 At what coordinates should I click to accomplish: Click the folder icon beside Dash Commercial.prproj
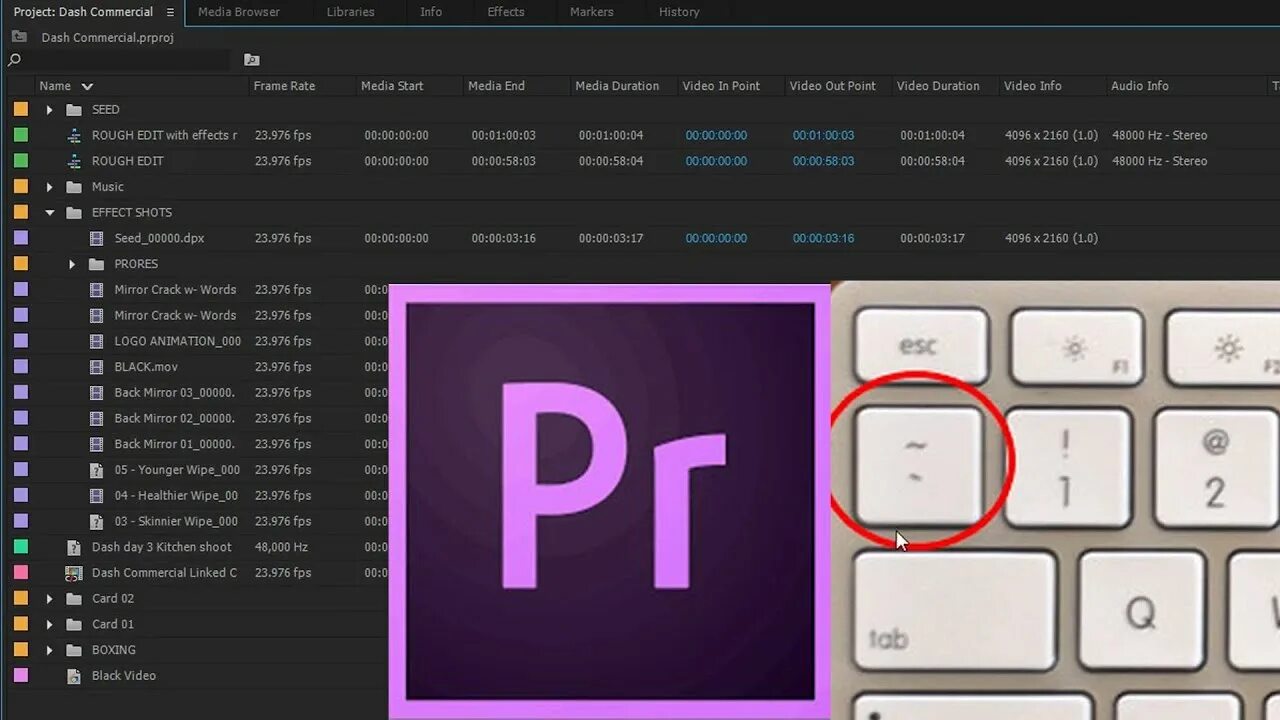click(19, 36)
